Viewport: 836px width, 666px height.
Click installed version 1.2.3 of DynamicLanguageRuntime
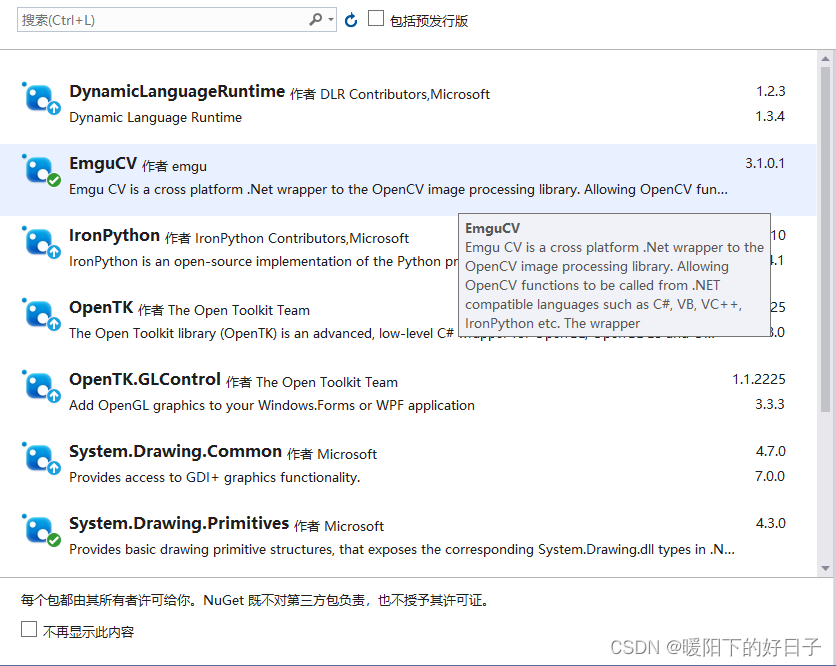(x=770, y=92)
